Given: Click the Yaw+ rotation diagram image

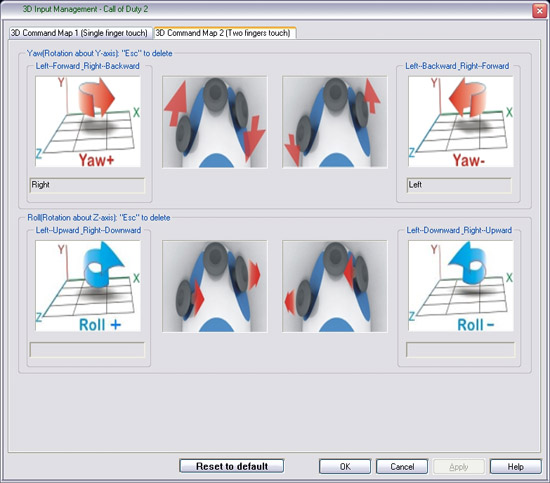Looking at the screenshot, I should pyautogui.click(x=88, y=121).
